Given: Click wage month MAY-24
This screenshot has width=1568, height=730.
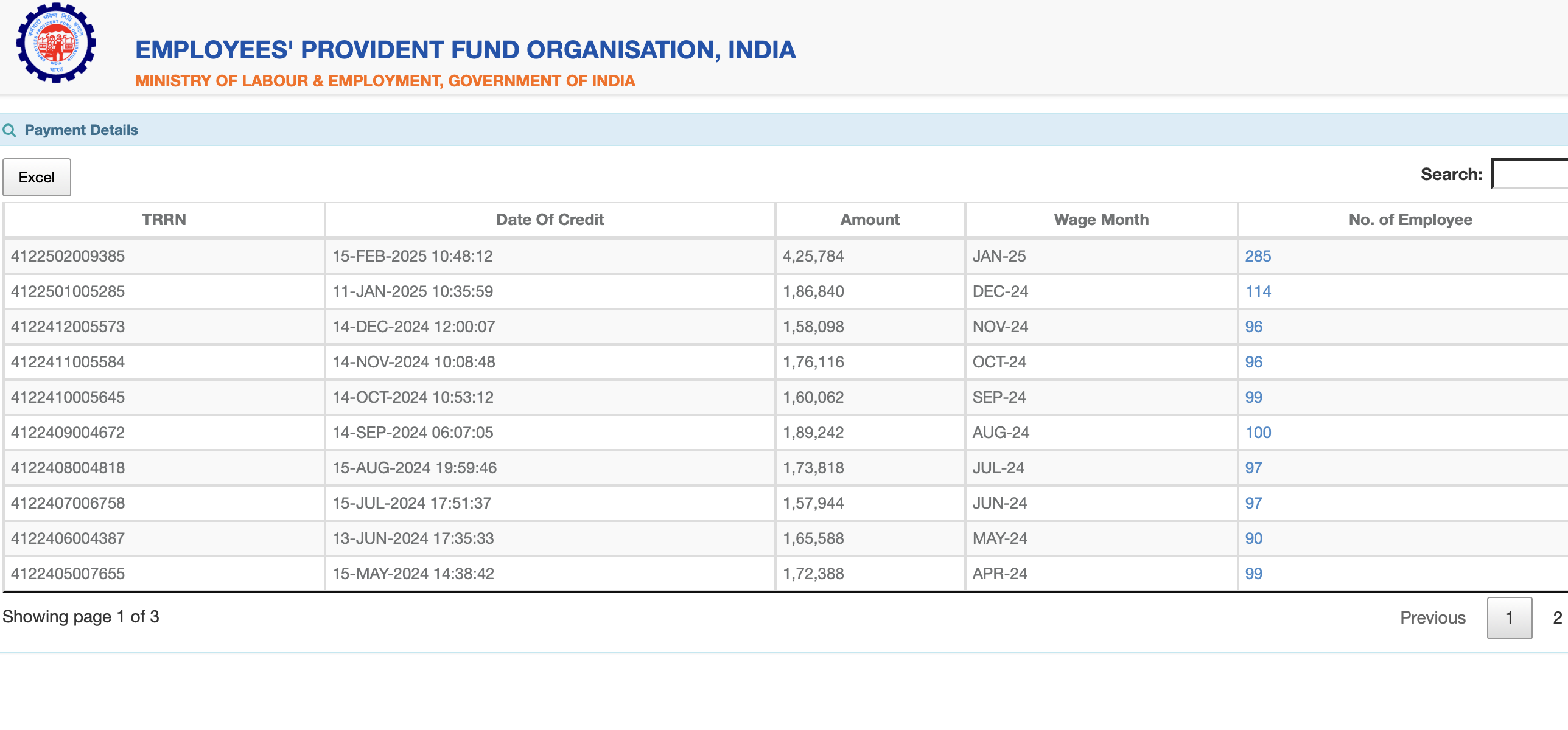Looking at the screenshot, I should 999,538.
